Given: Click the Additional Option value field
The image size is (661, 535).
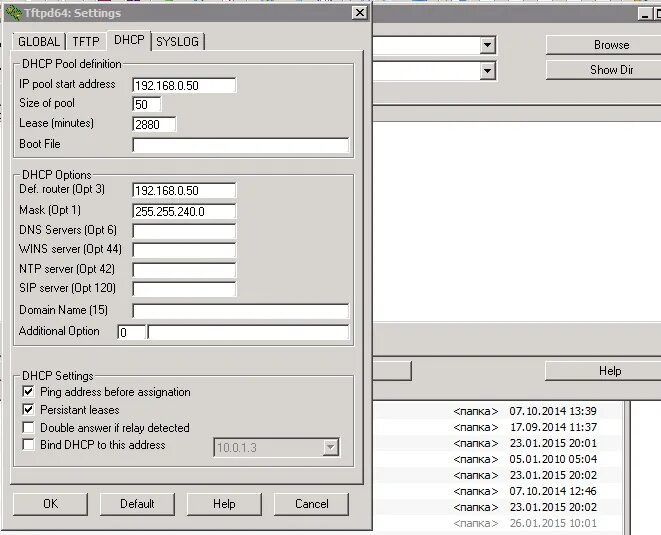Looking at the screenshot, I should 248,332.
